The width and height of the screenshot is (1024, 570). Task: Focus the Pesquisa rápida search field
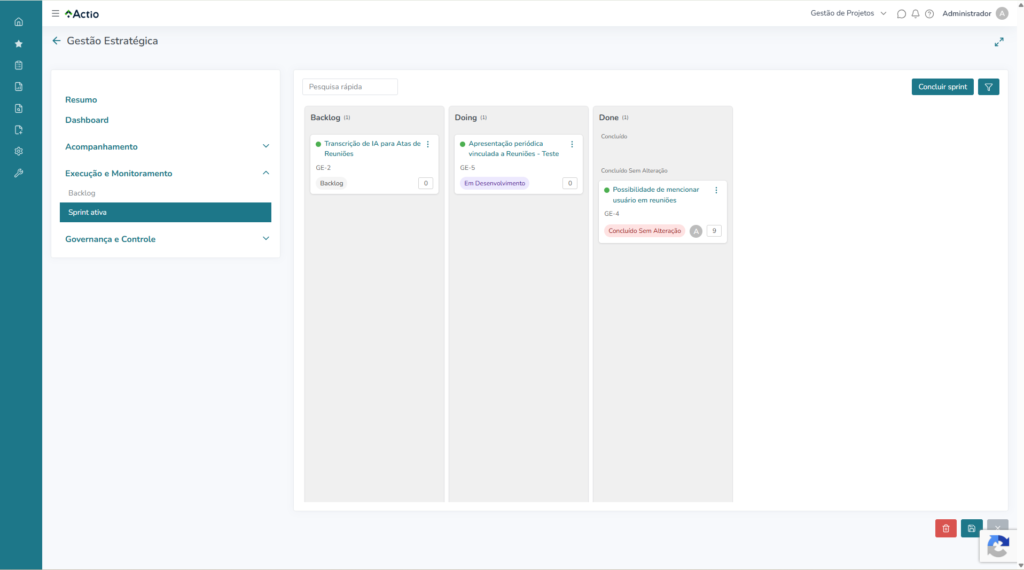tap(350, 87)
